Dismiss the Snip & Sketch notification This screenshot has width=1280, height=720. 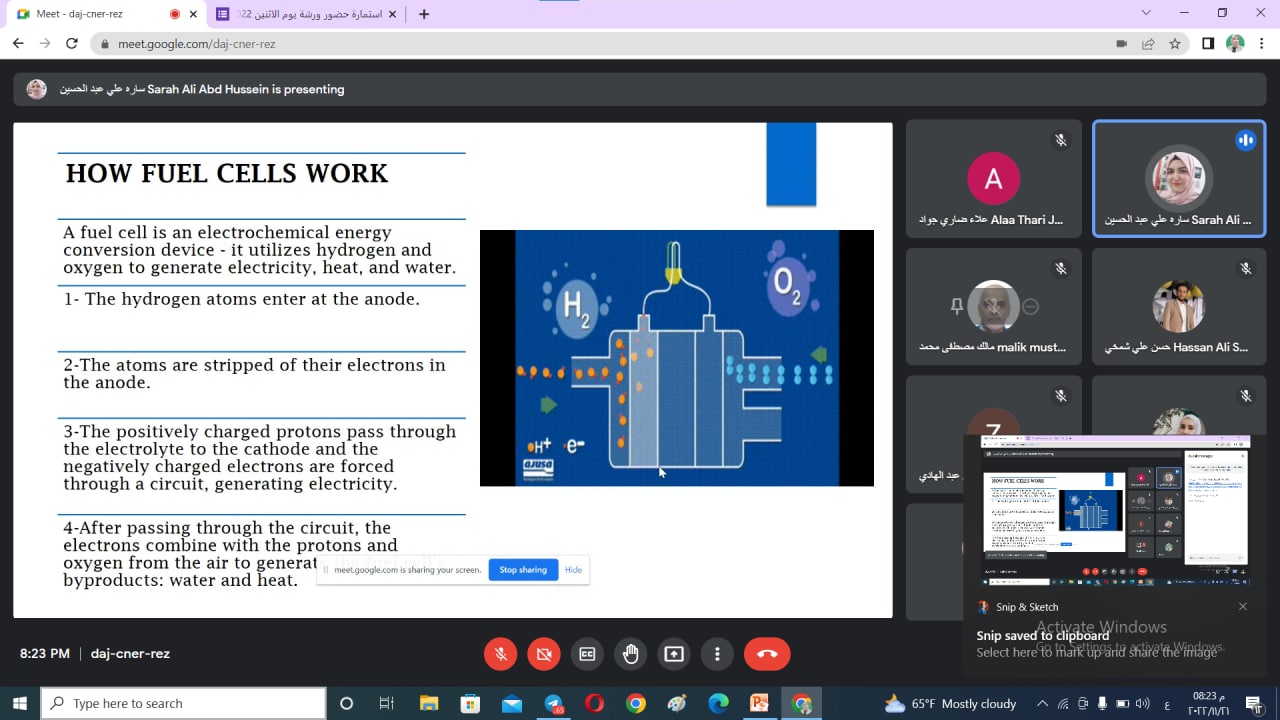1243,607
